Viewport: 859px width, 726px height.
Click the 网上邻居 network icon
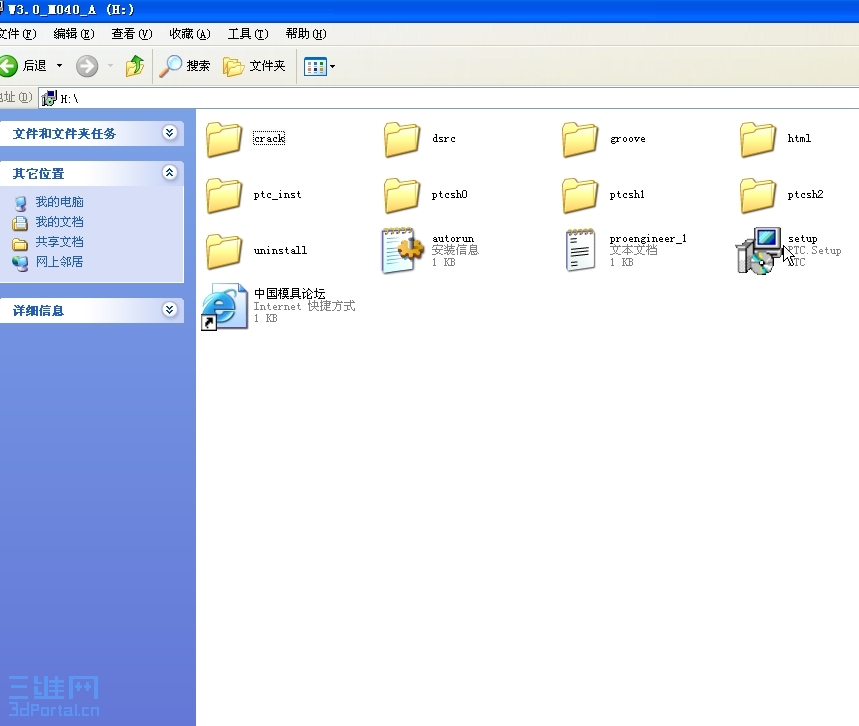[20, 264]
